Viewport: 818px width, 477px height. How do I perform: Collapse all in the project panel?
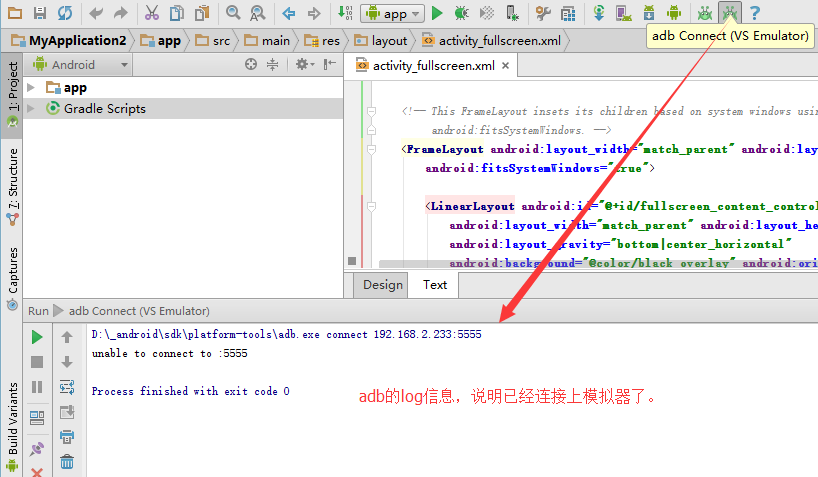point(272,64)
